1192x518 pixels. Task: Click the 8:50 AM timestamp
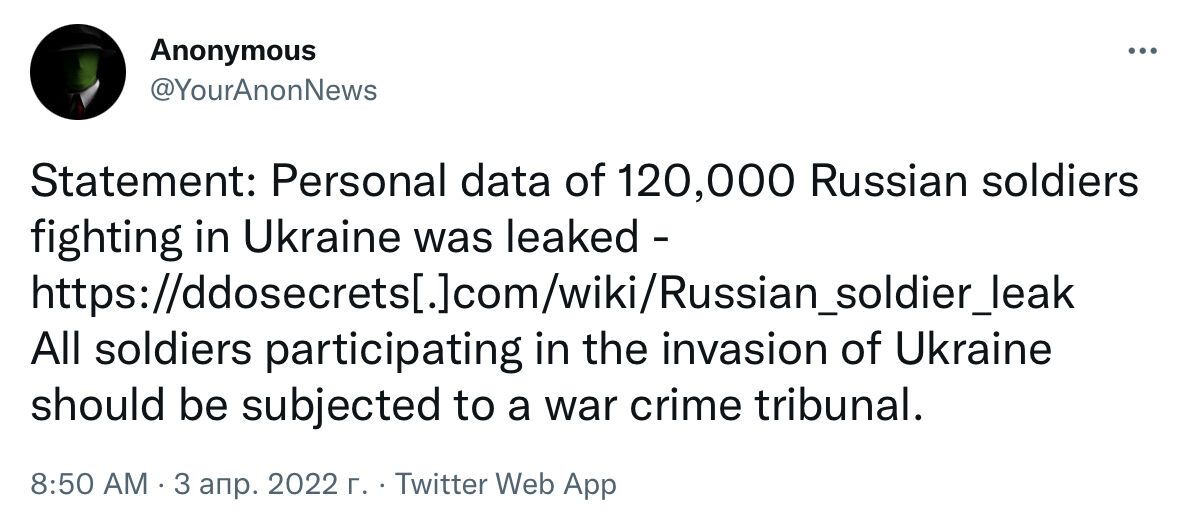(x=90, y=484)
